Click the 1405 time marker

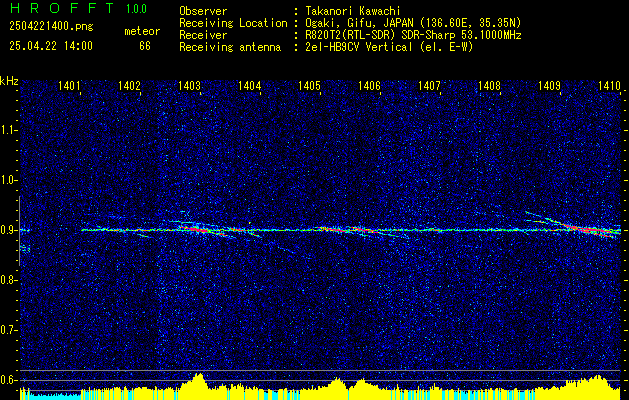(309, 85)
